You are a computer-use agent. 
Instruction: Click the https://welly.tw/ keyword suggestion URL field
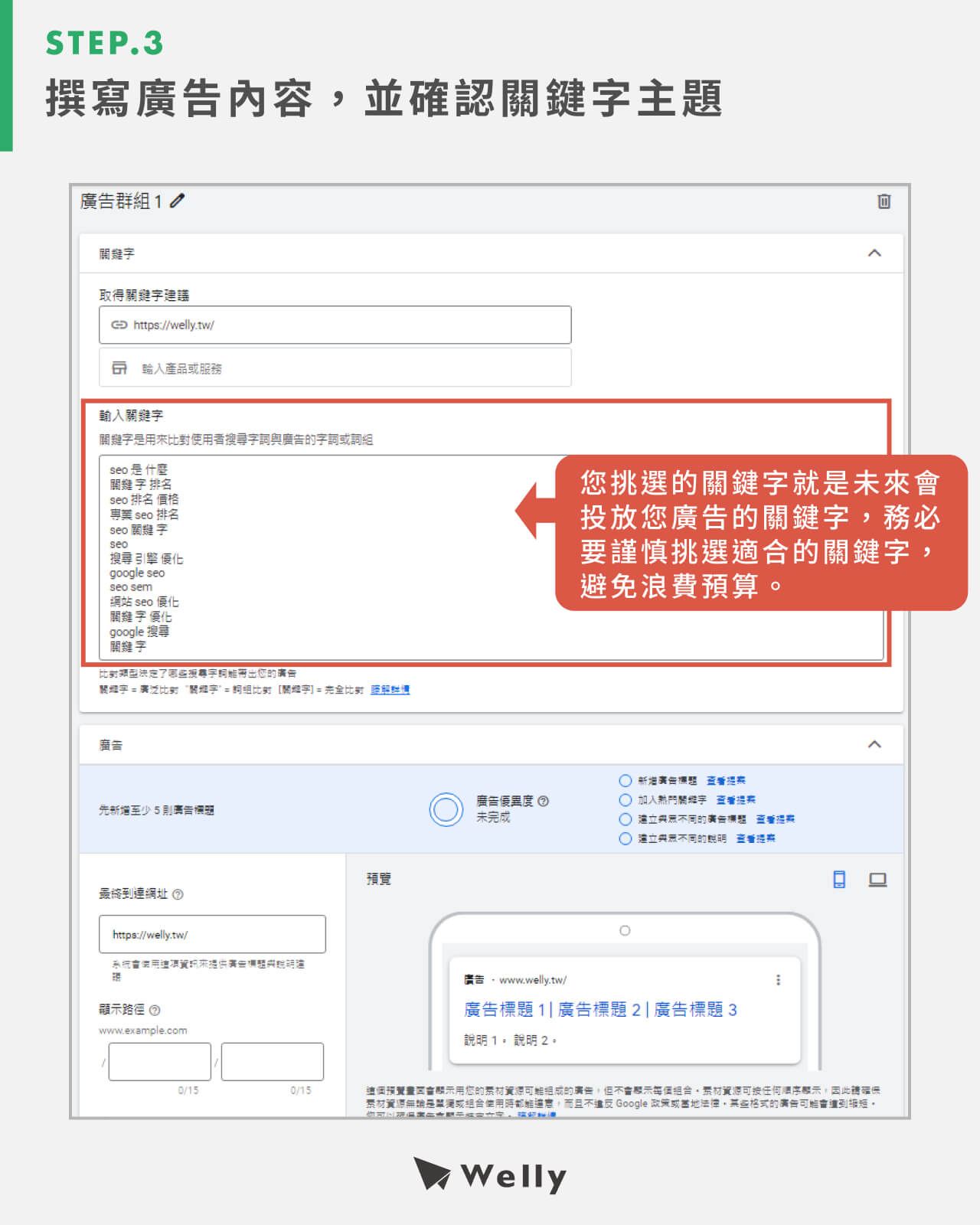pyautogui.click(x=335, y=325)
